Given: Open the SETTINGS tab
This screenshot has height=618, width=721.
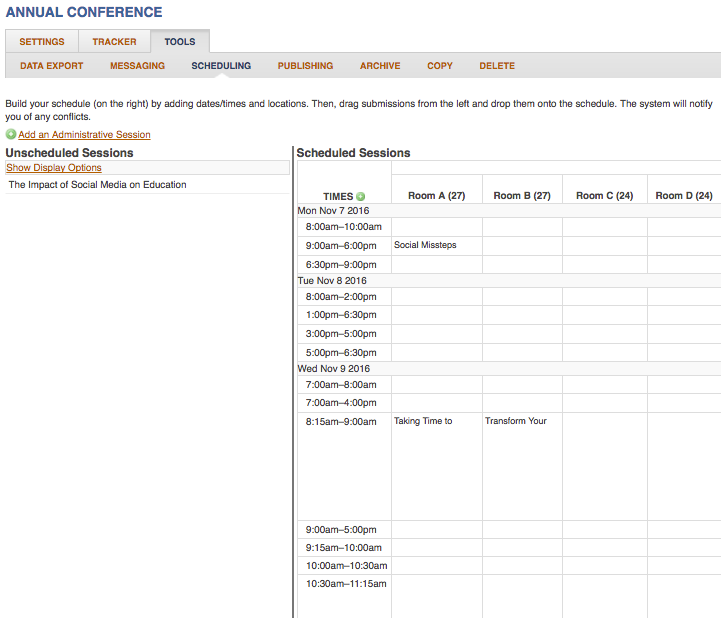Looking at the screenshot, I should click(x=42, y=41).
